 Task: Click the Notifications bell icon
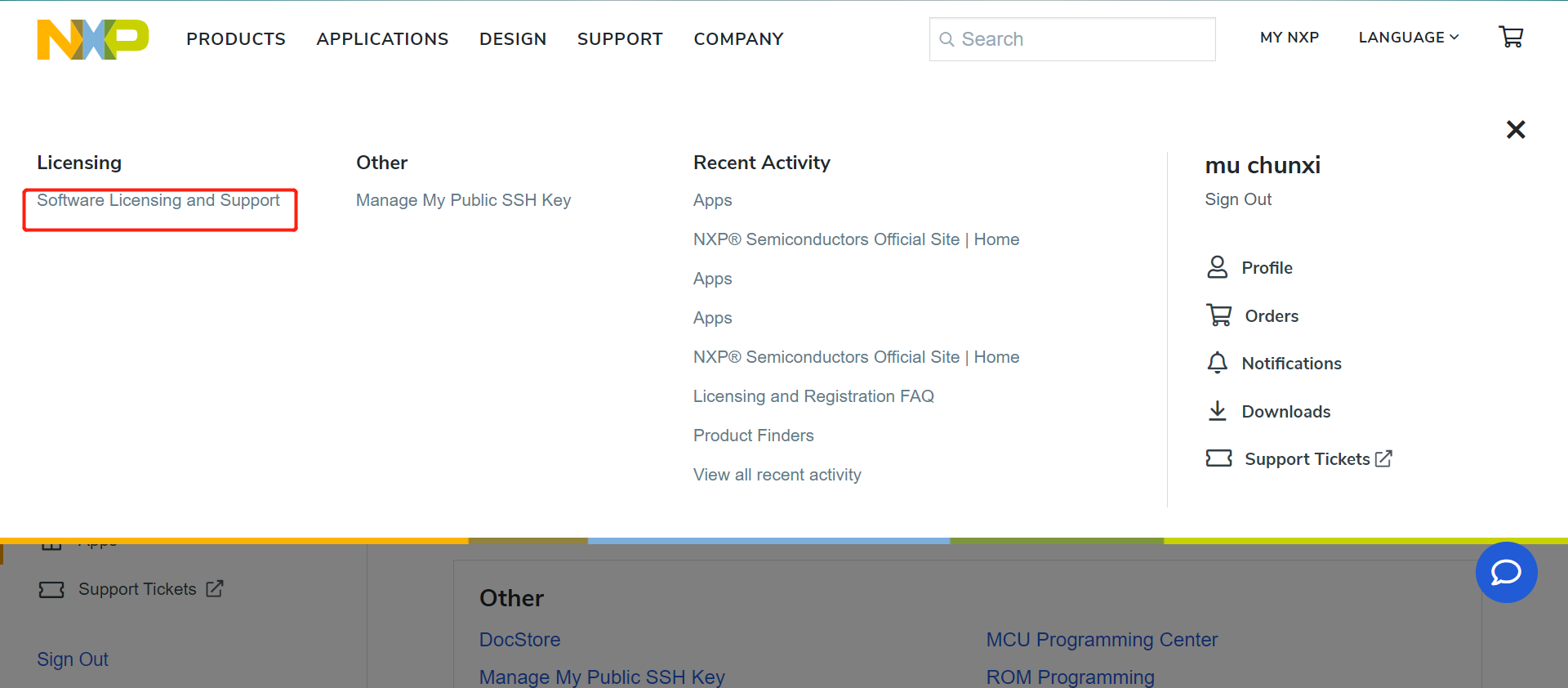pos(1217,363)
